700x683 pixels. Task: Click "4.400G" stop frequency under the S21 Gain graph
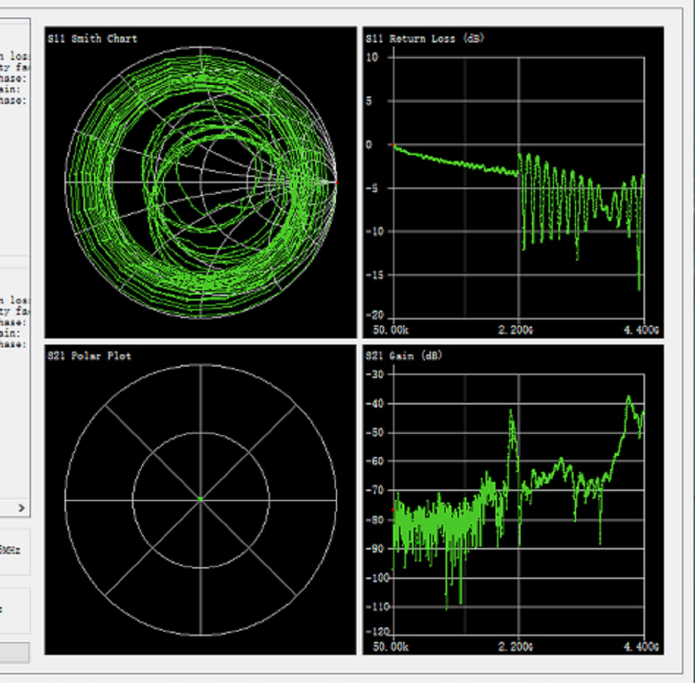pyautogui.click(x=641, y=647)
